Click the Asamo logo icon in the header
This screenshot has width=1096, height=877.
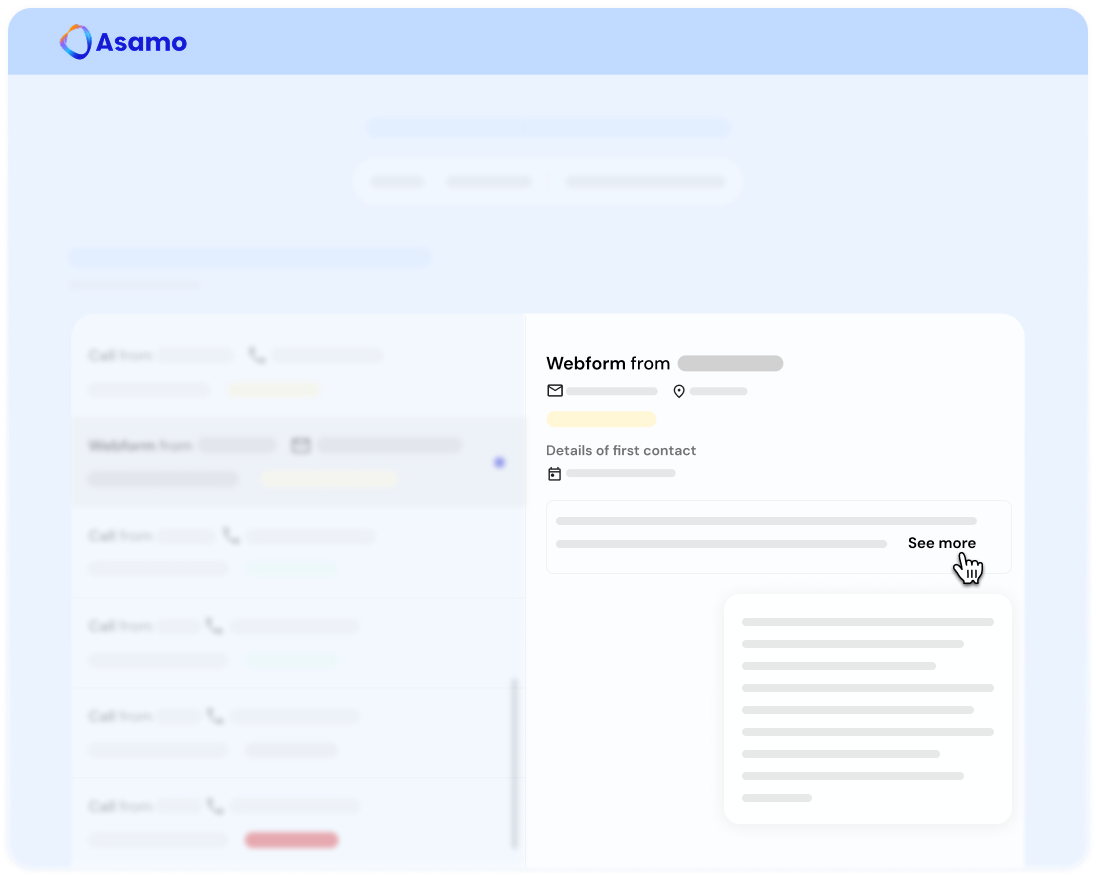75,43
